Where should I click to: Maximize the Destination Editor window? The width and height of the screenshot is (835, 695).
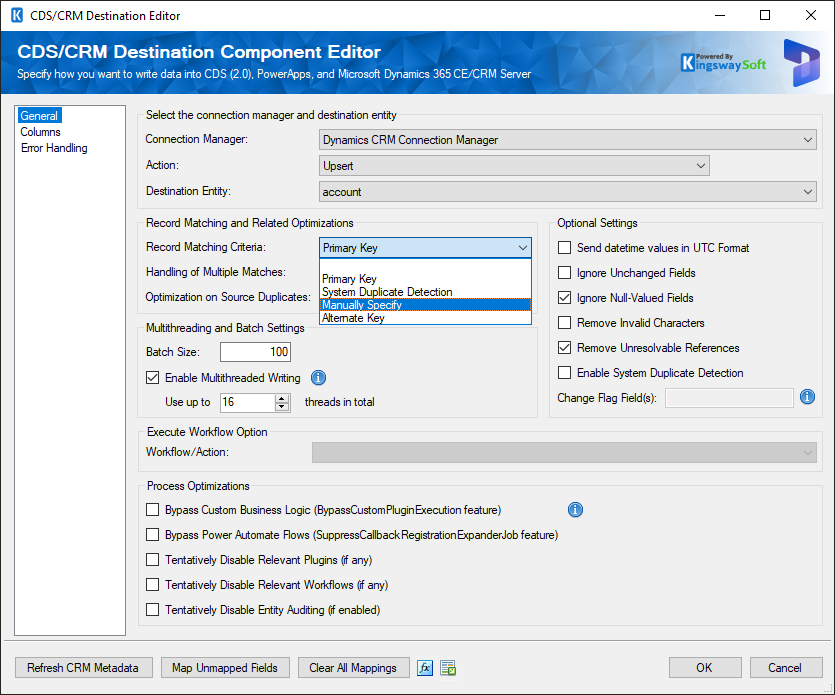765,15
